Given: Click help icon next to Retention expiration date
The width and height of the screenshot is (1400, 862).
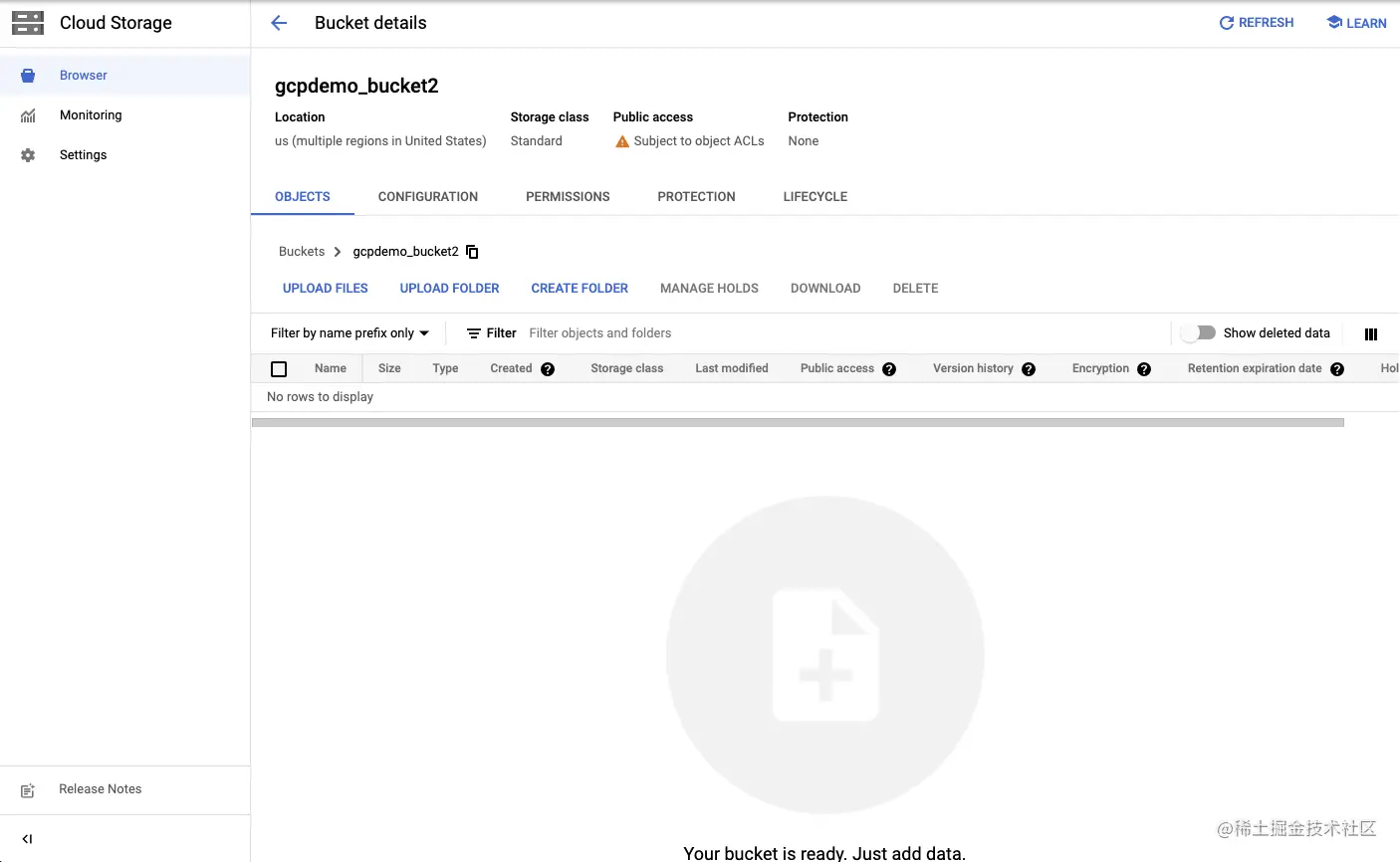Looking at the screenshot, I should tap(1337, 369).
